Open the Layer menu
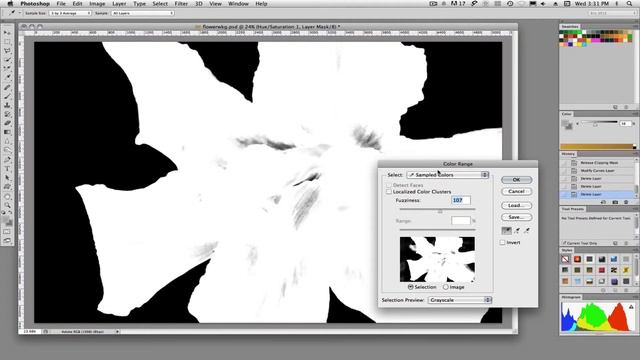 tap(119, 4)
